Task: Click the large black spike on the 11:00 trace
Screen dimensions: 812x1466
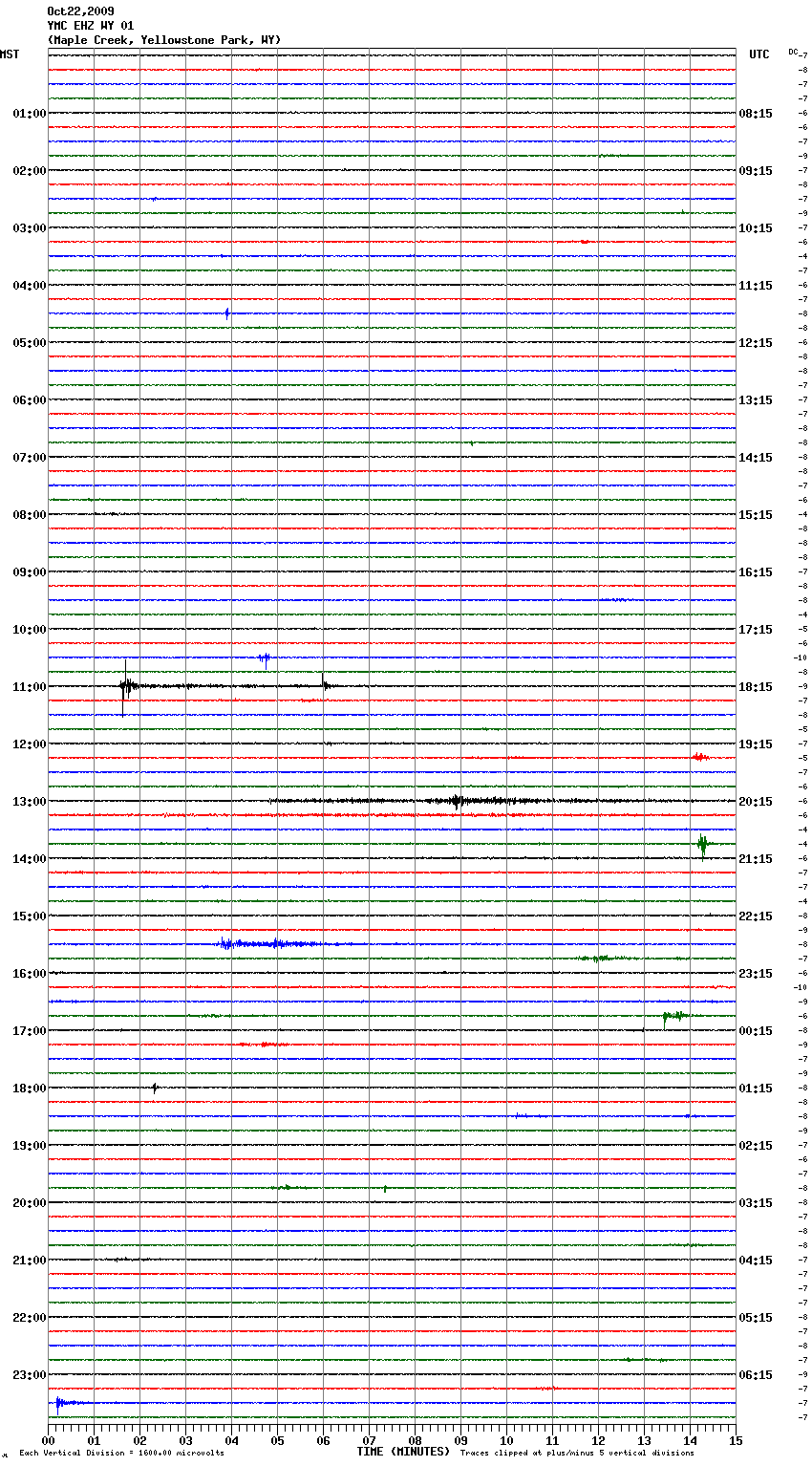Action: (125, 686)
